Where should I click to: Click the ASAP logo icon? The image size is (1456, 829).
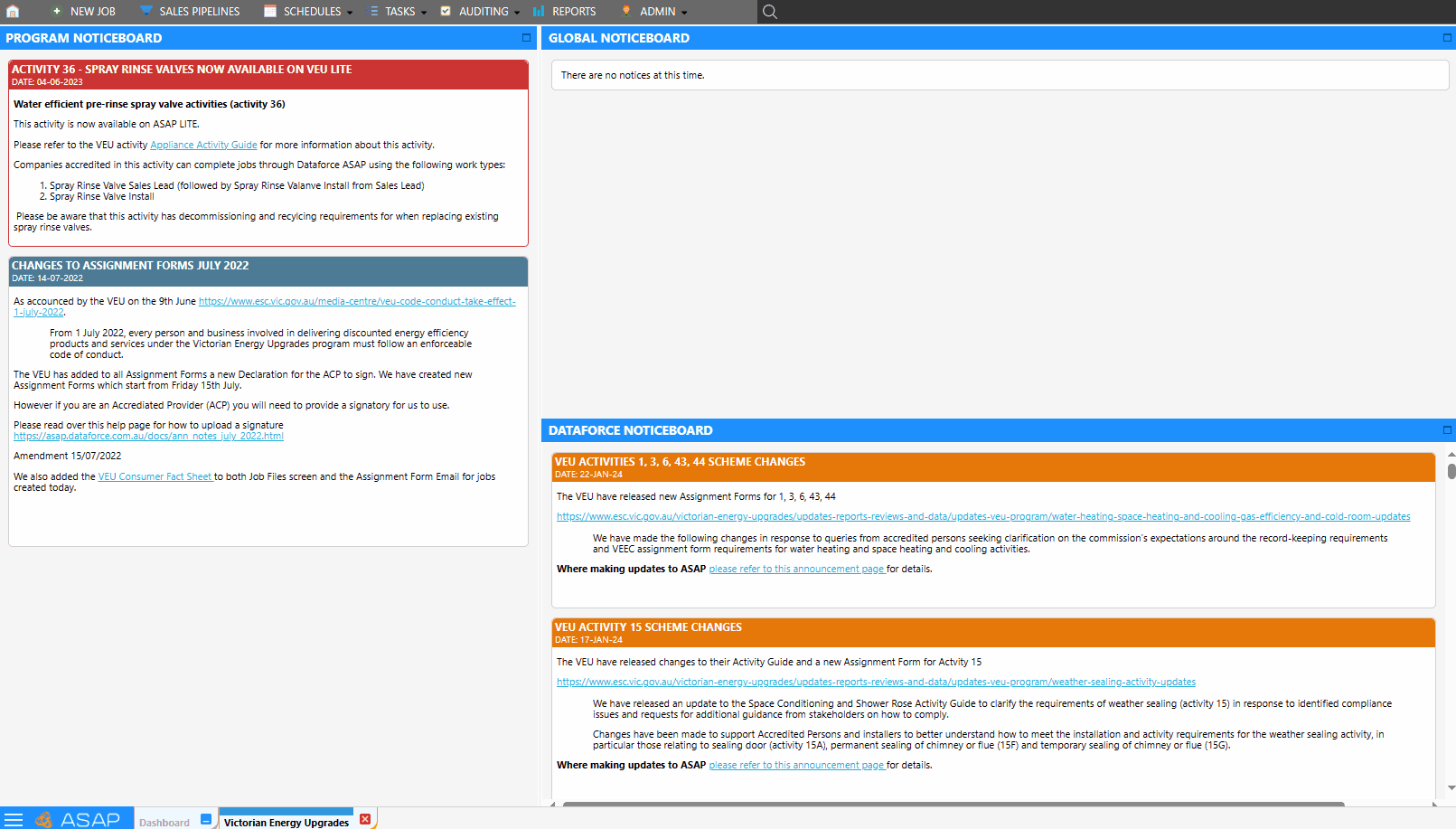[43, 820]
